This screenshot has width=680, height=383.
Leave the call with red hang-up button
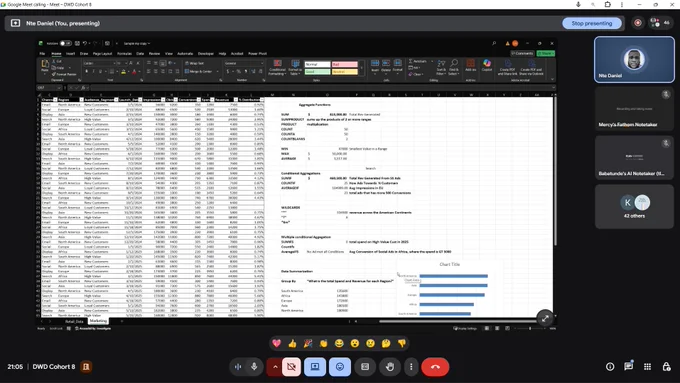pos(435,367)
